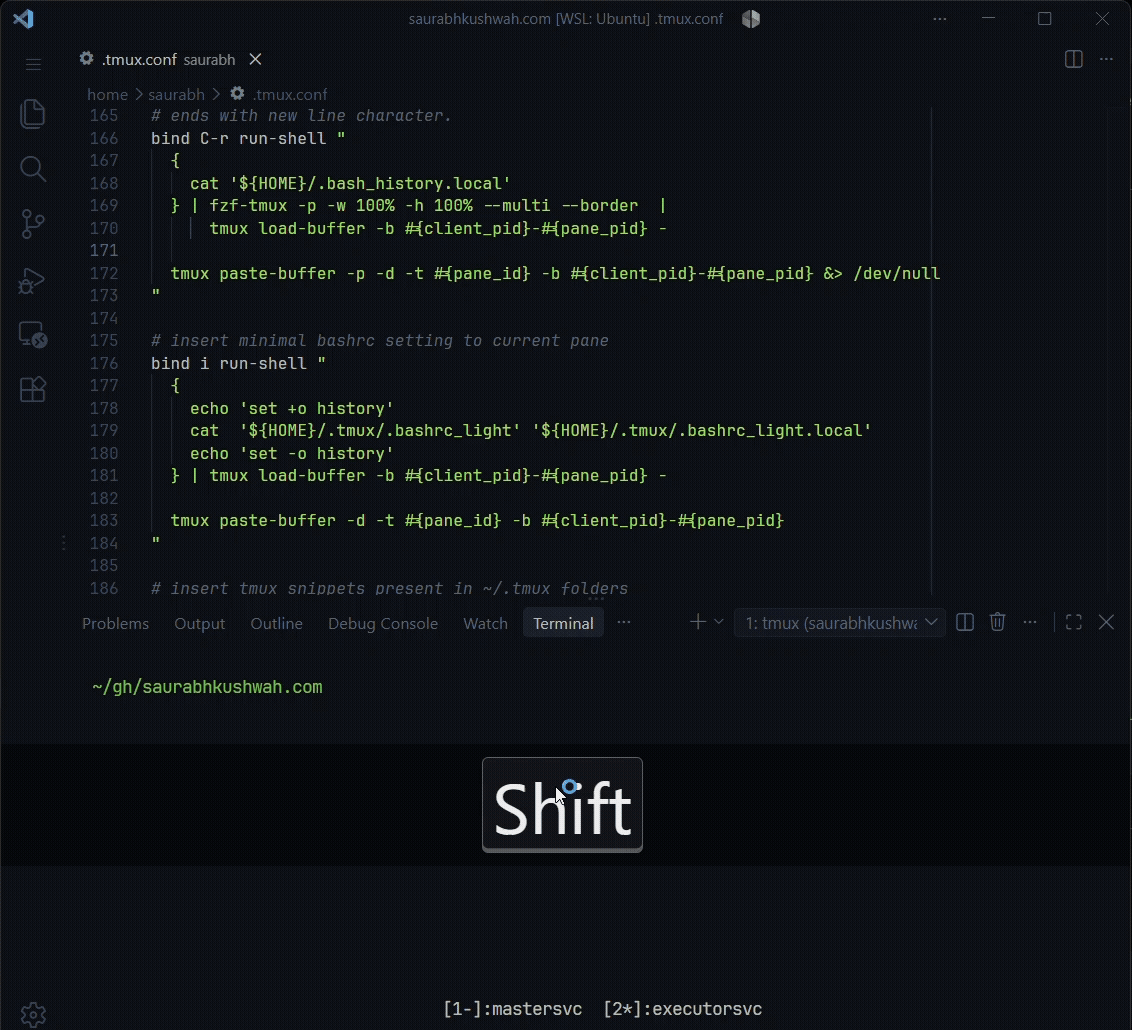Split the terminal
Image resolution: width=1132 pixels, height=1030 pixels.
point(965,622)
